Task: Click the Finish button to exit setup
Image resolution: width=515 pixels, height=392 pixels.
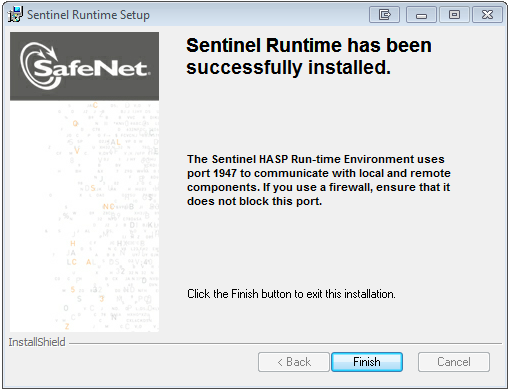Action: pyautogui.click(x=367, y=362)
